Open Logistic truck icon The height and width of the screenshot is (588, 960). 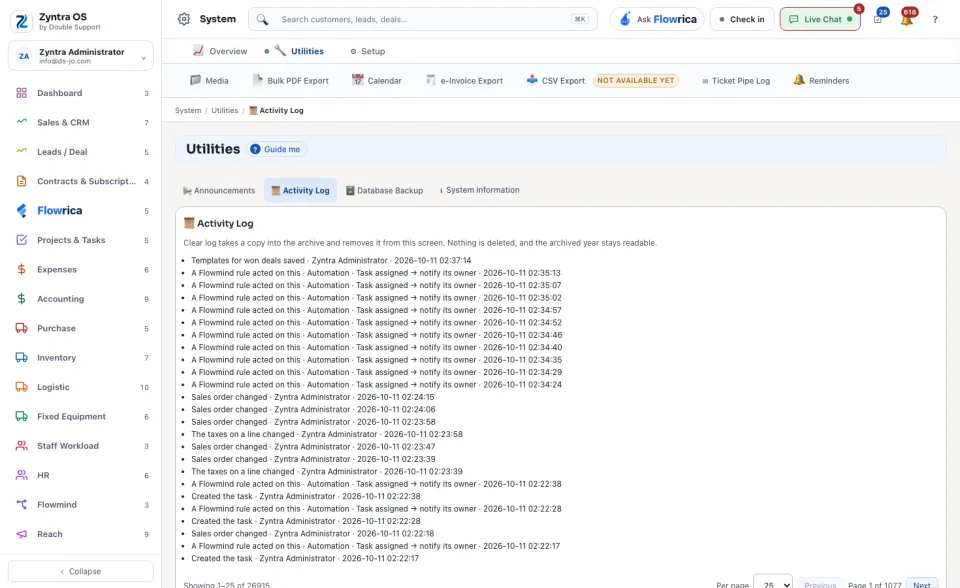tap(21, 387)
